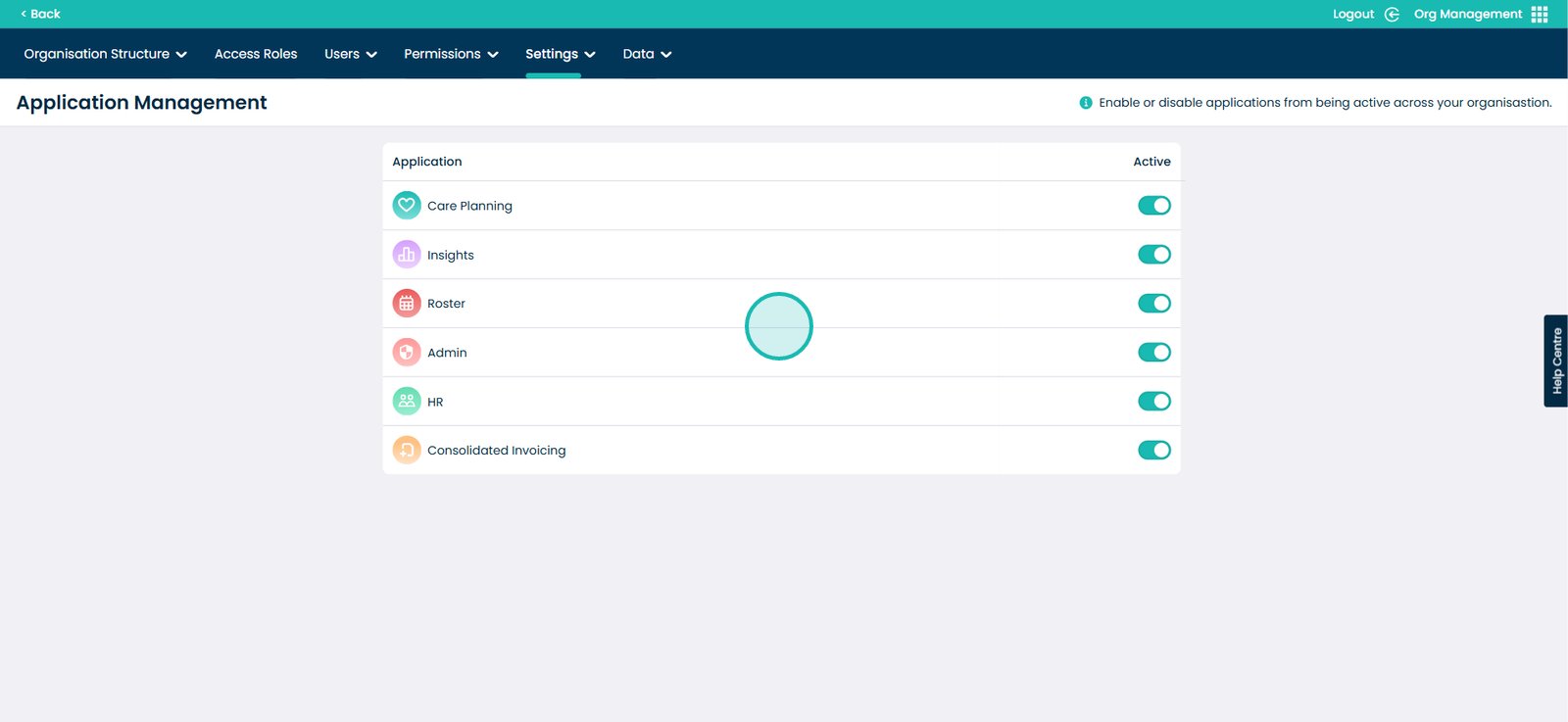1568x722 pixels.
Task: Click the Admin shield icon
Action: pos(407,353)
